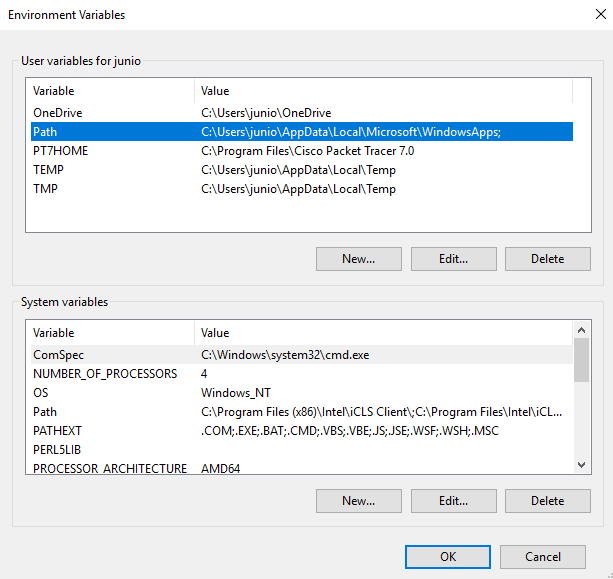This screenshot has height=579, width=613.
Task: Click the Value header in System variables
Action: pyautogui.click(x=384, y=333)
